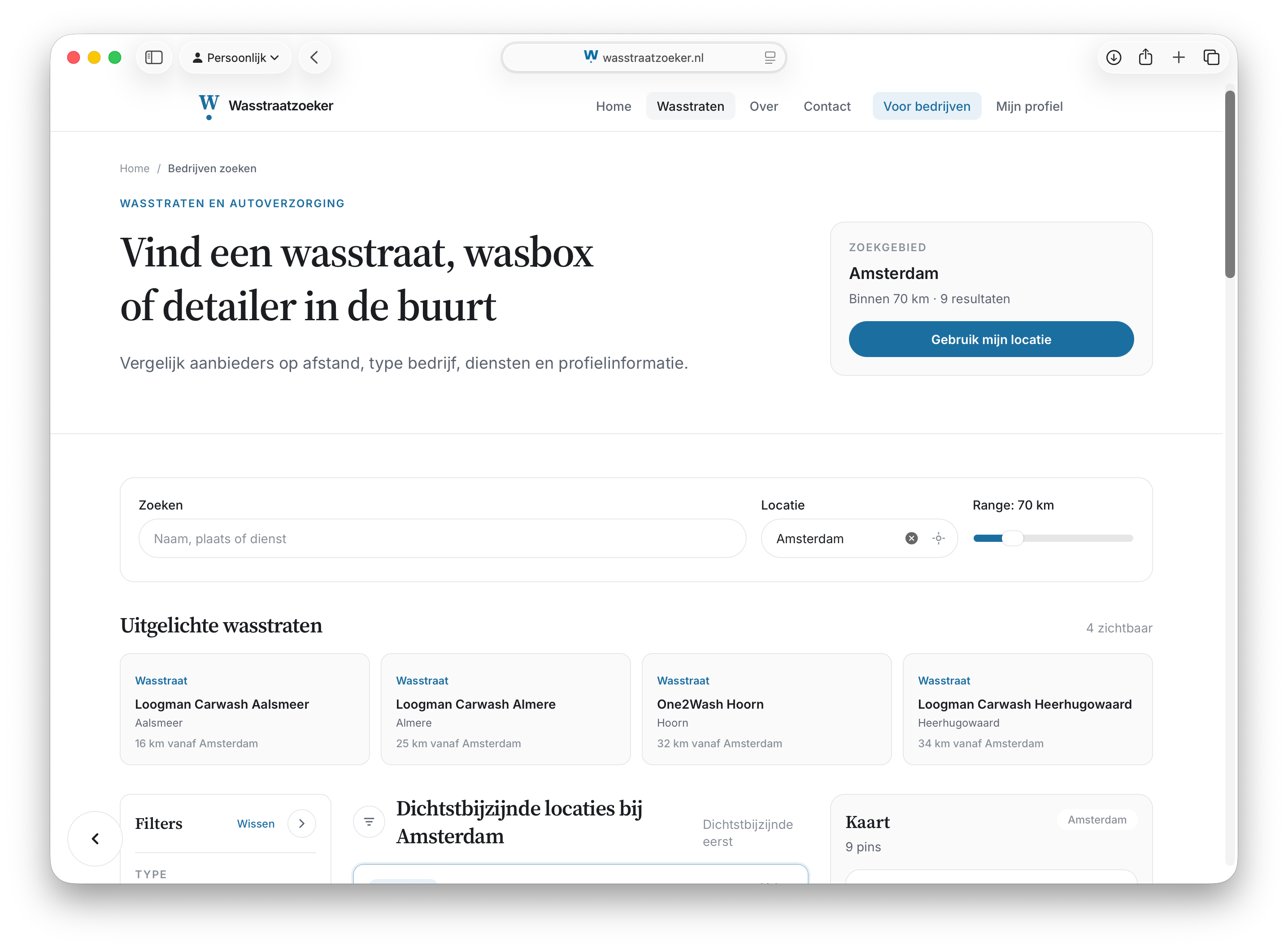The image size is (1288, 950).
Task: Show the tab overview icon
Action: (x=1211, y=57)
